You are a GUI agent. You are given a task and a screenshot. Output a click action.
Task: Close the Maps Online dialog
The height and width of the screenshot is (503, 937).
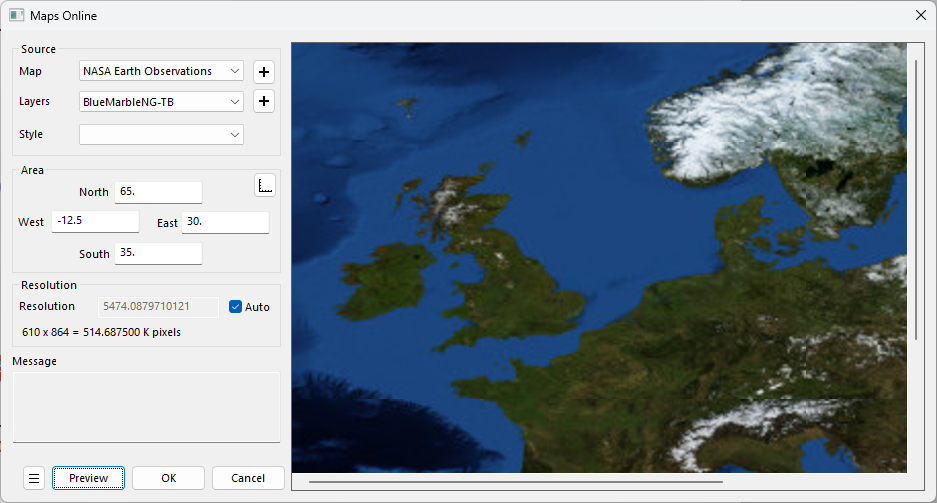[x=921, y=16]
